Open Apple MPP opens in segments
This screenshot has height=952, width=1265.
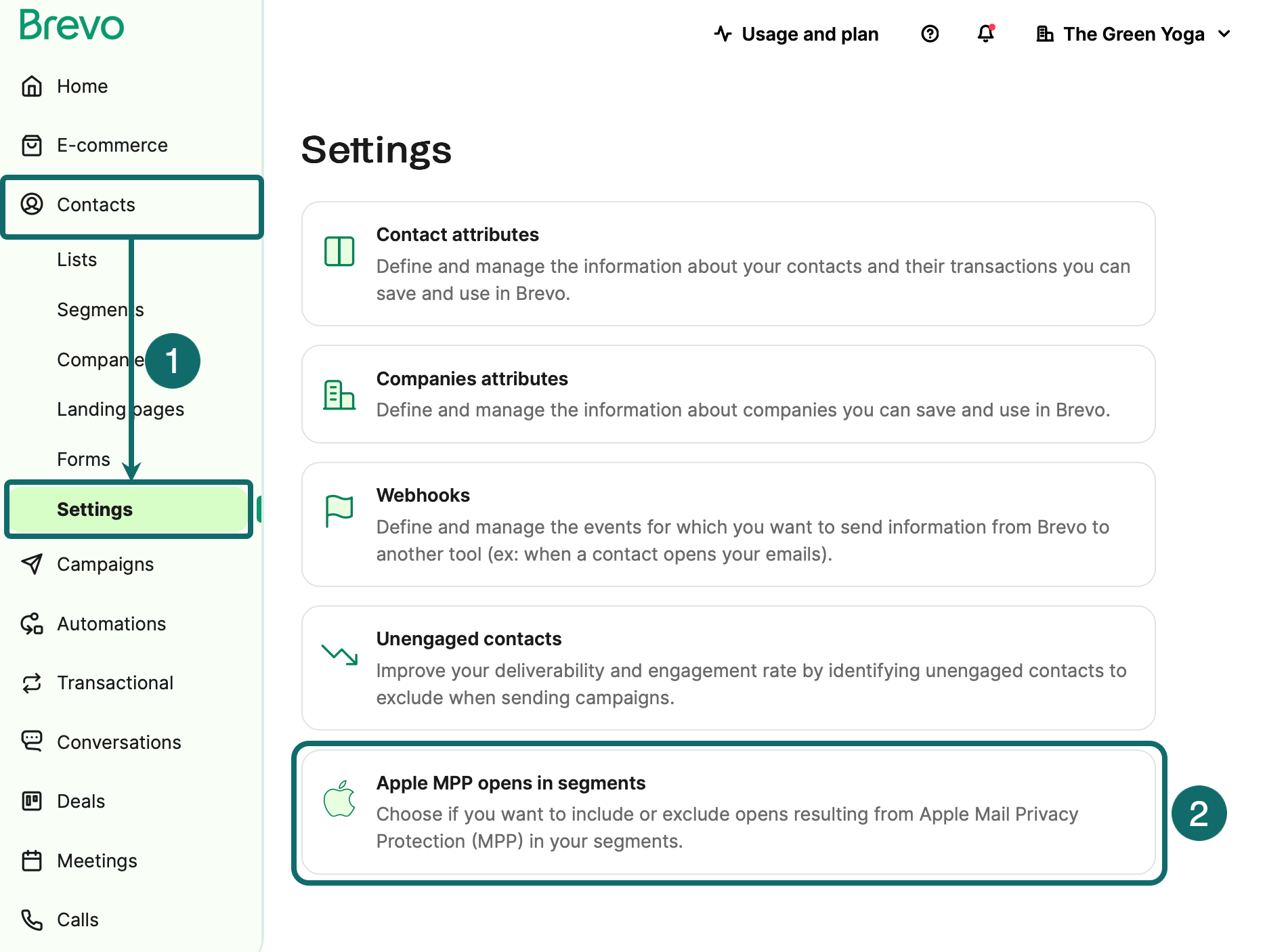tap(728, 812)
